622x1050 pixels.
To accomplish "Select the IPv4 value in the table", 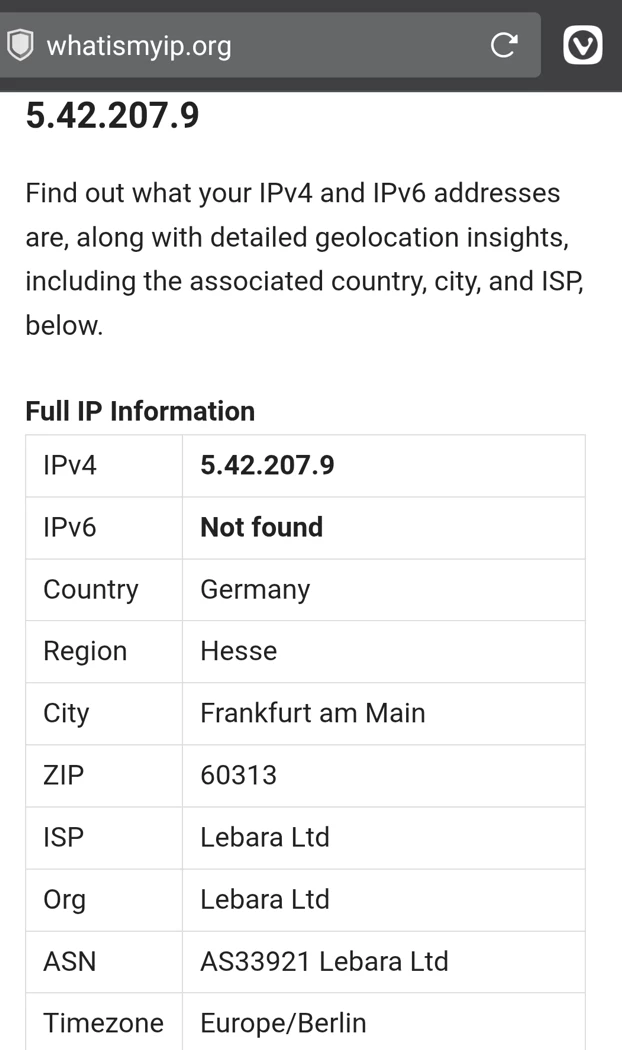I will click(267, 465).
